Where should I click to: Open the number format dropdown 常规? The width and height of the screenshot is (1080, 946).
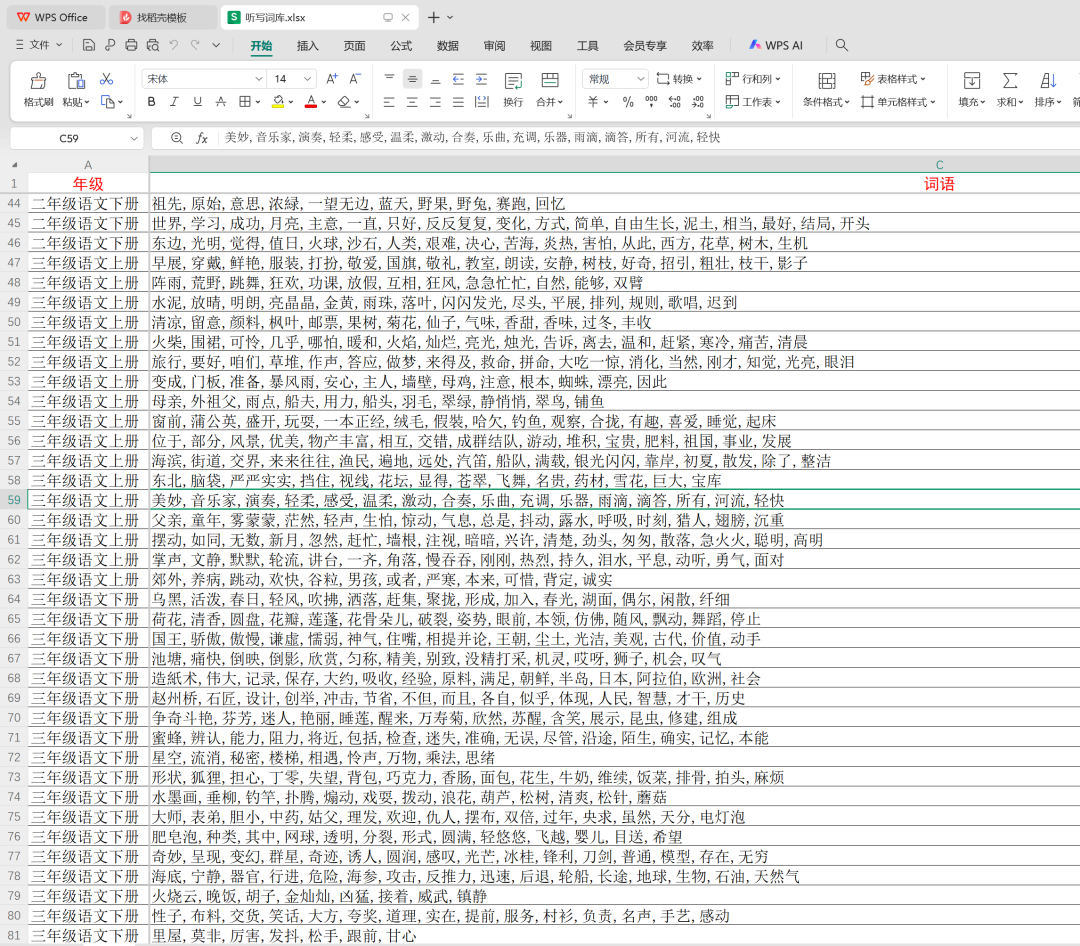[x=641, y=79]
